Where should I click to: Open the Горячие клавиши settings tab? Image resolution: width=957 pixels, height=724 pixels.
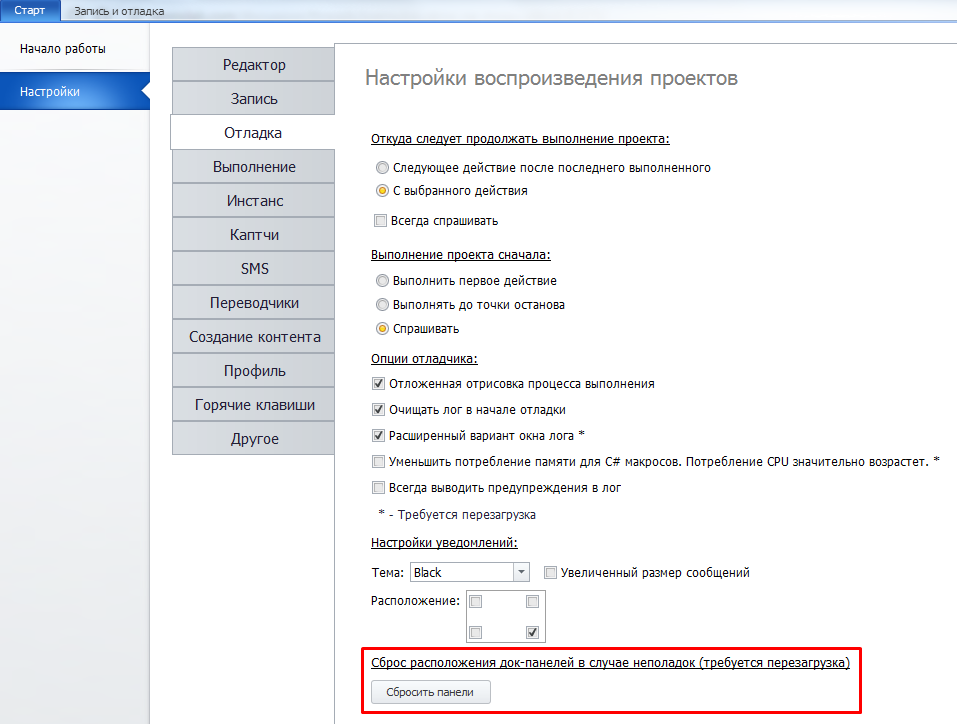click(253, 405)
